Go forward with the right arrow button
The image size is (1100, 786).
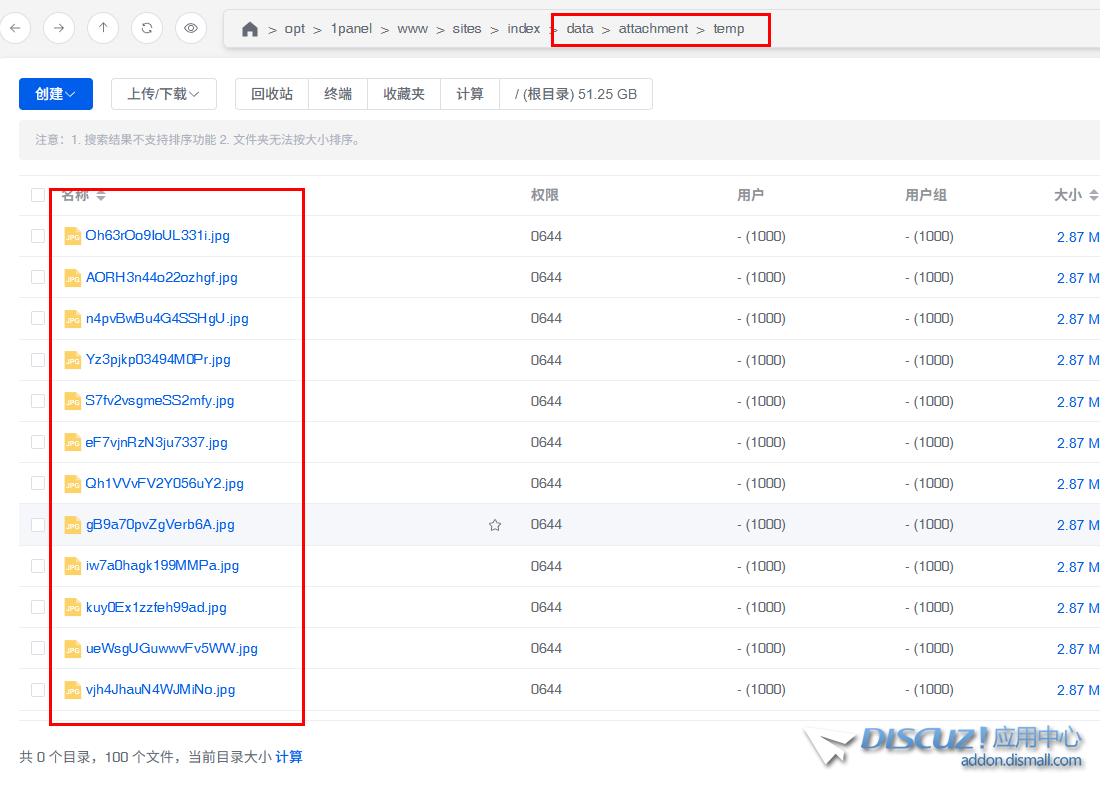coord(59,29)
